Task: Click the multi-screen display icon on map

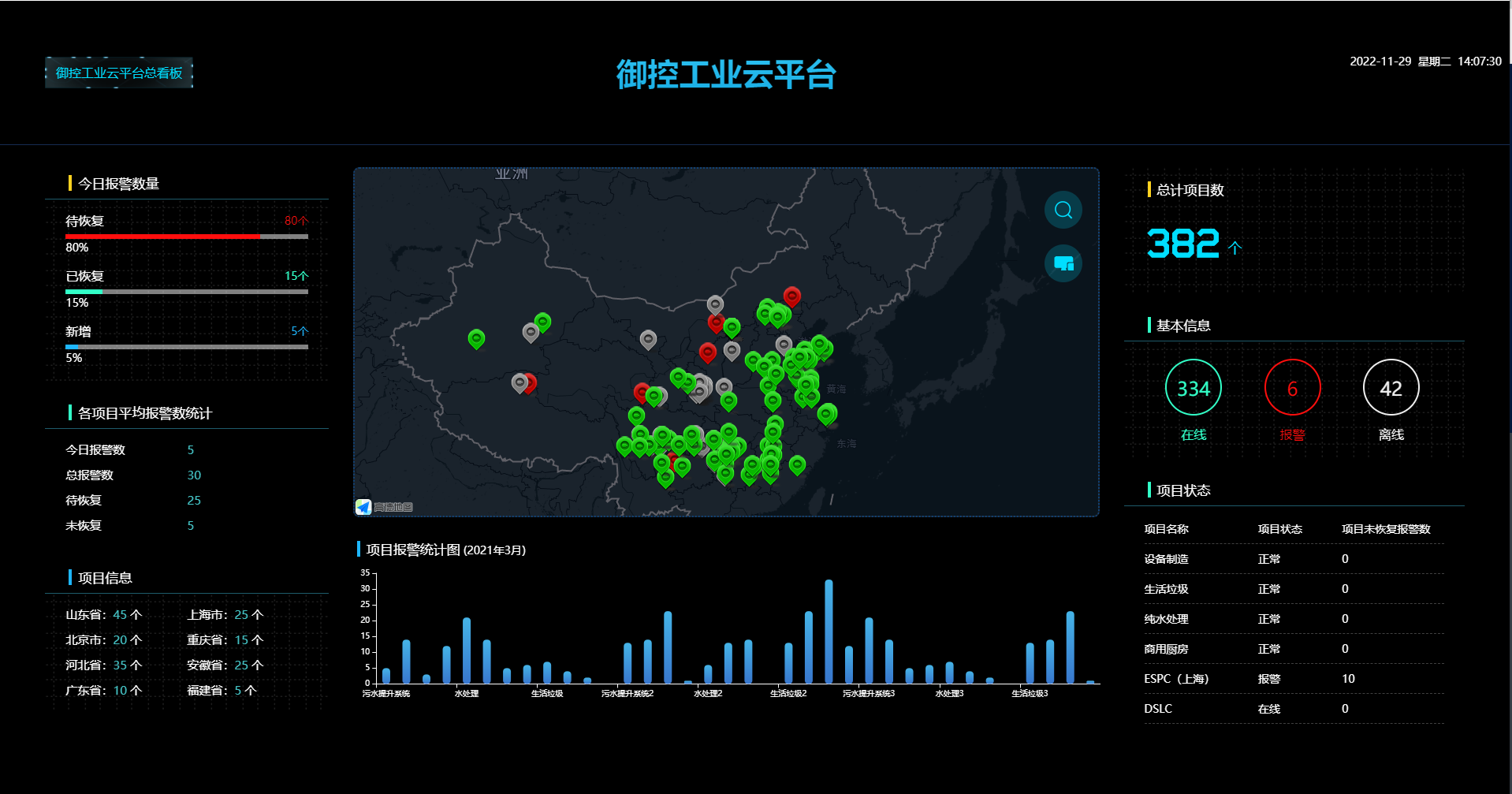Action: coord(1063,263)
